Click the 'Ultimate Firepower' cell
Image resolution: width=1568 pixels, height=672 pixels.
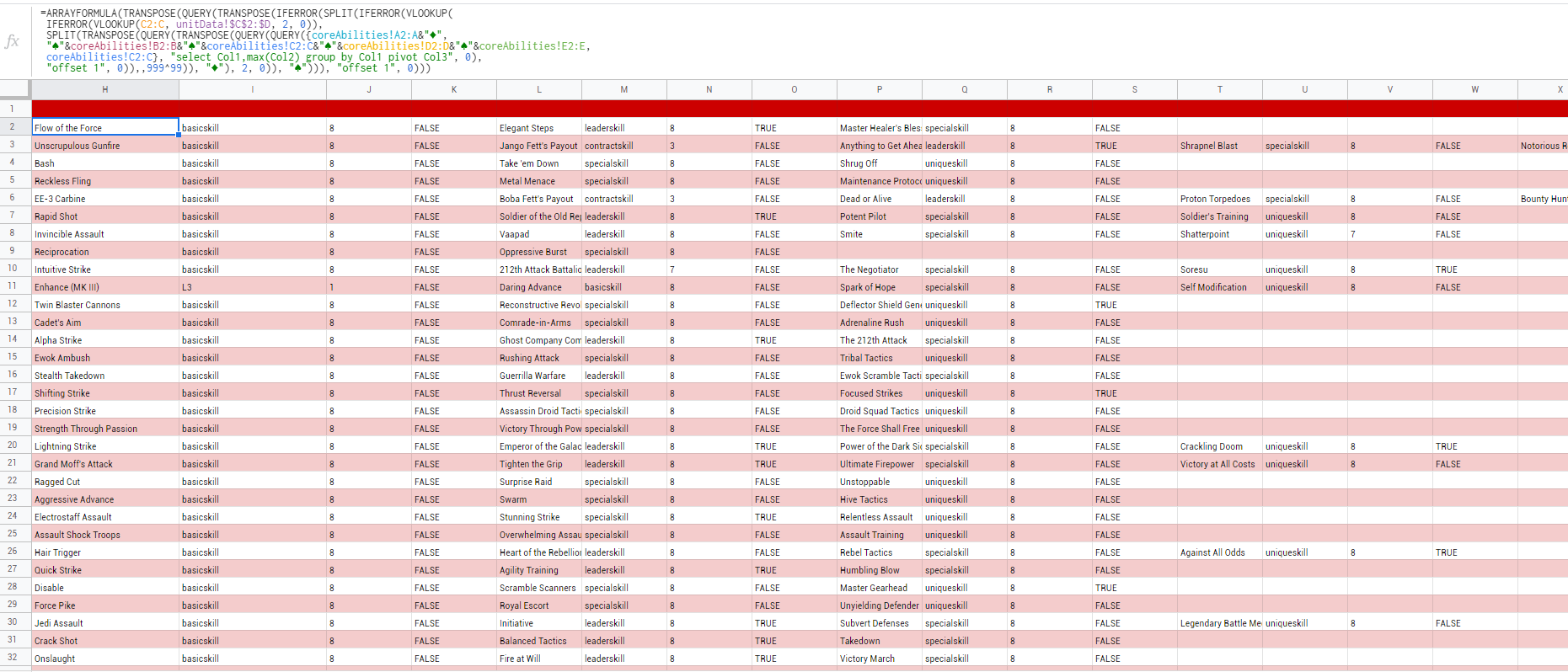point(880,464)
